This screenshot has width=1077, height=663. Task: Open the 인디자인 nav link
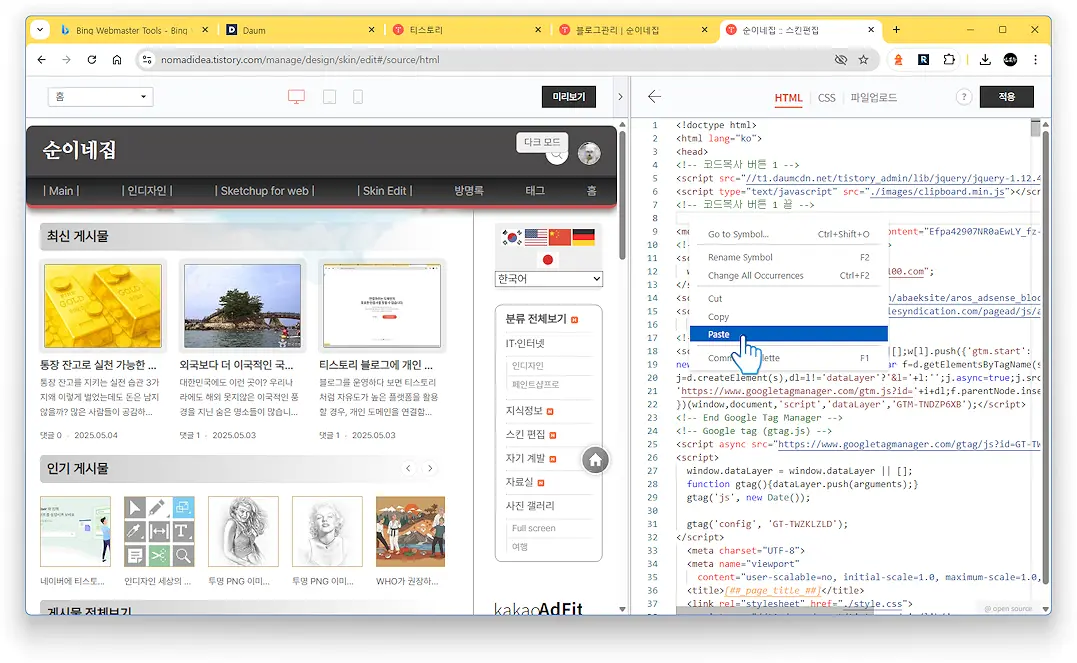point(146,191)
